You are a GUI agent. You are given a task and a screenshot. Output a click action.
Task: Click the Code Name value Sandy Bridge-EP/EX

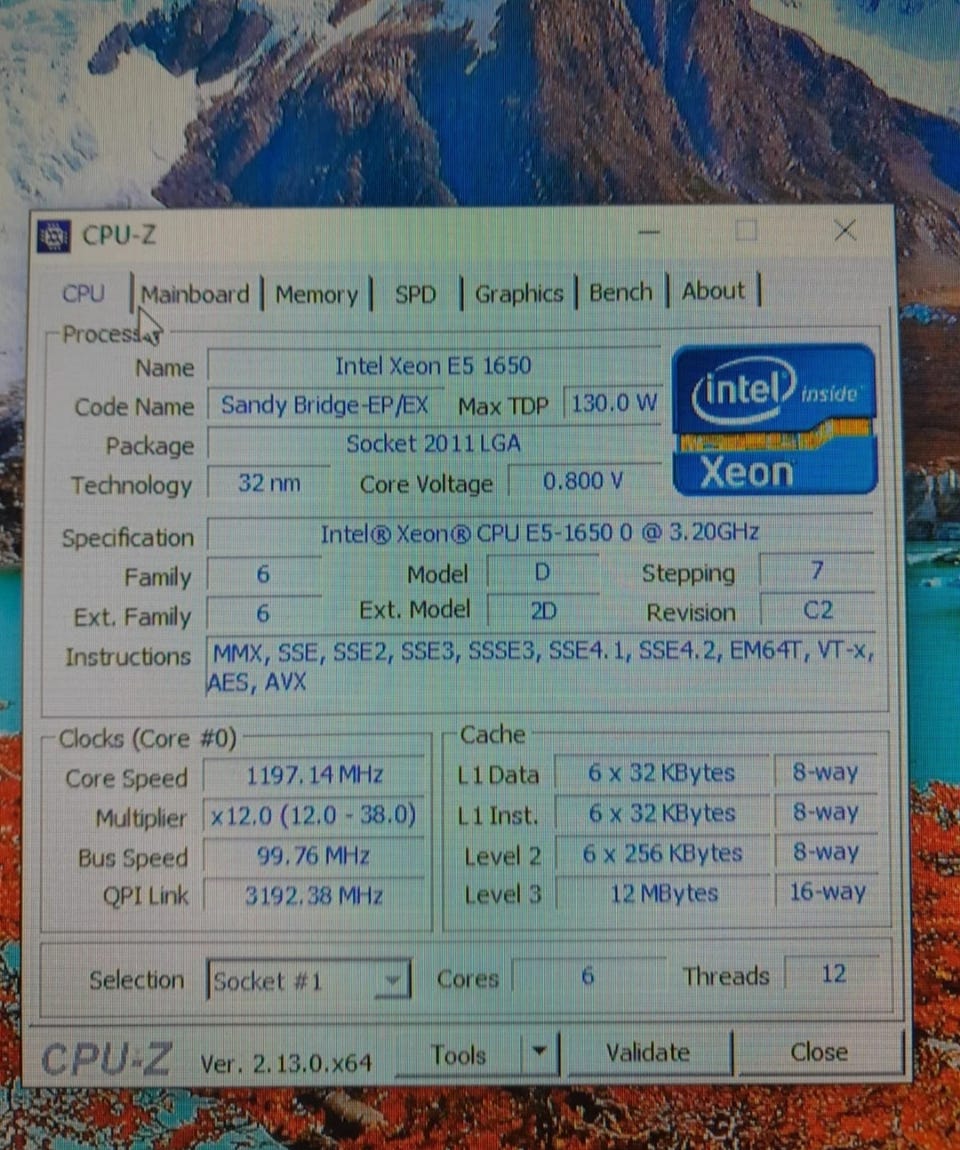click(325, 405)
